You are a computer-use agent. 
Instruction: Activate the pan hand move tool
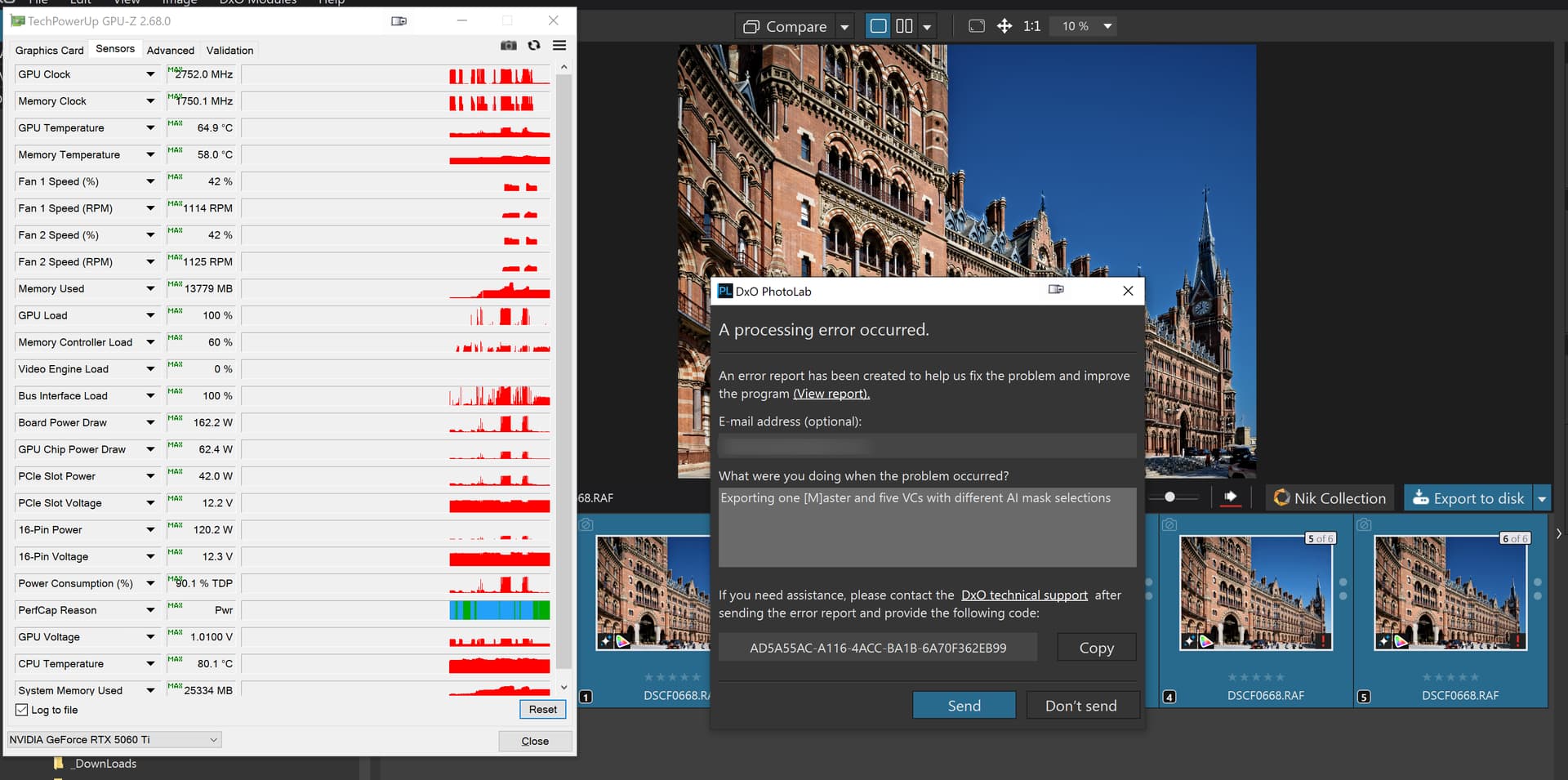pyautogui.click(x=1004, y=26)
